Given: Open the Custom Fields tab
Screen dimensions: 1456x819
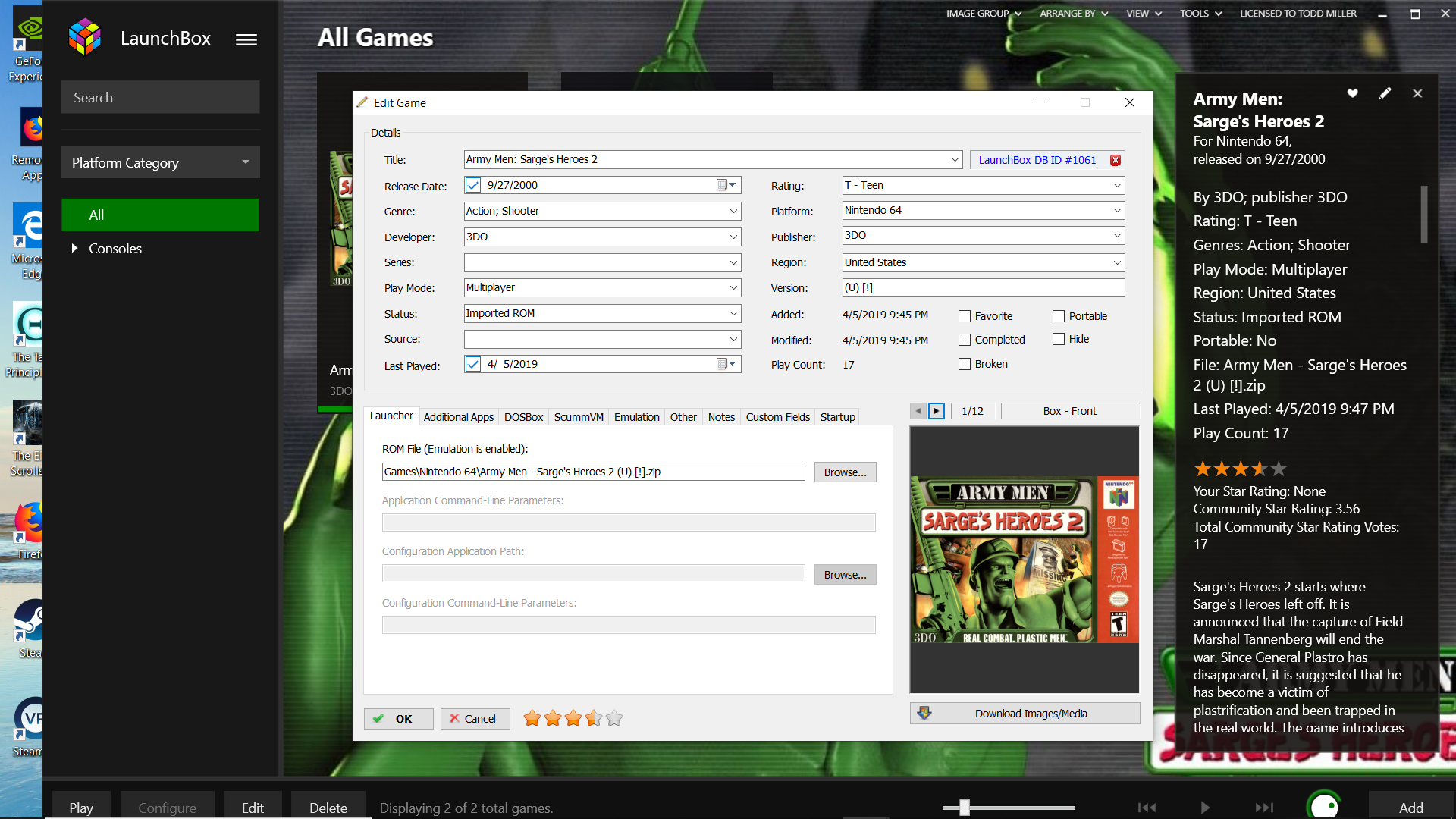Looking at the screenshot, I should click(x=777, y=417).
